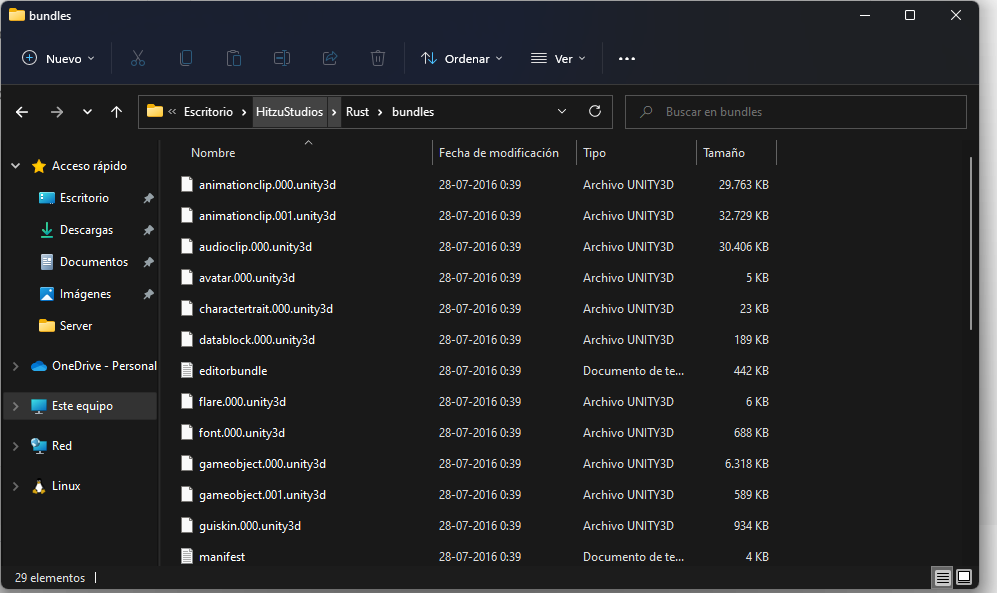The height and width of the screenshot is (593, 997).
Task: Click pin icon next to Documentos
Action: click(x=148, y=262)
